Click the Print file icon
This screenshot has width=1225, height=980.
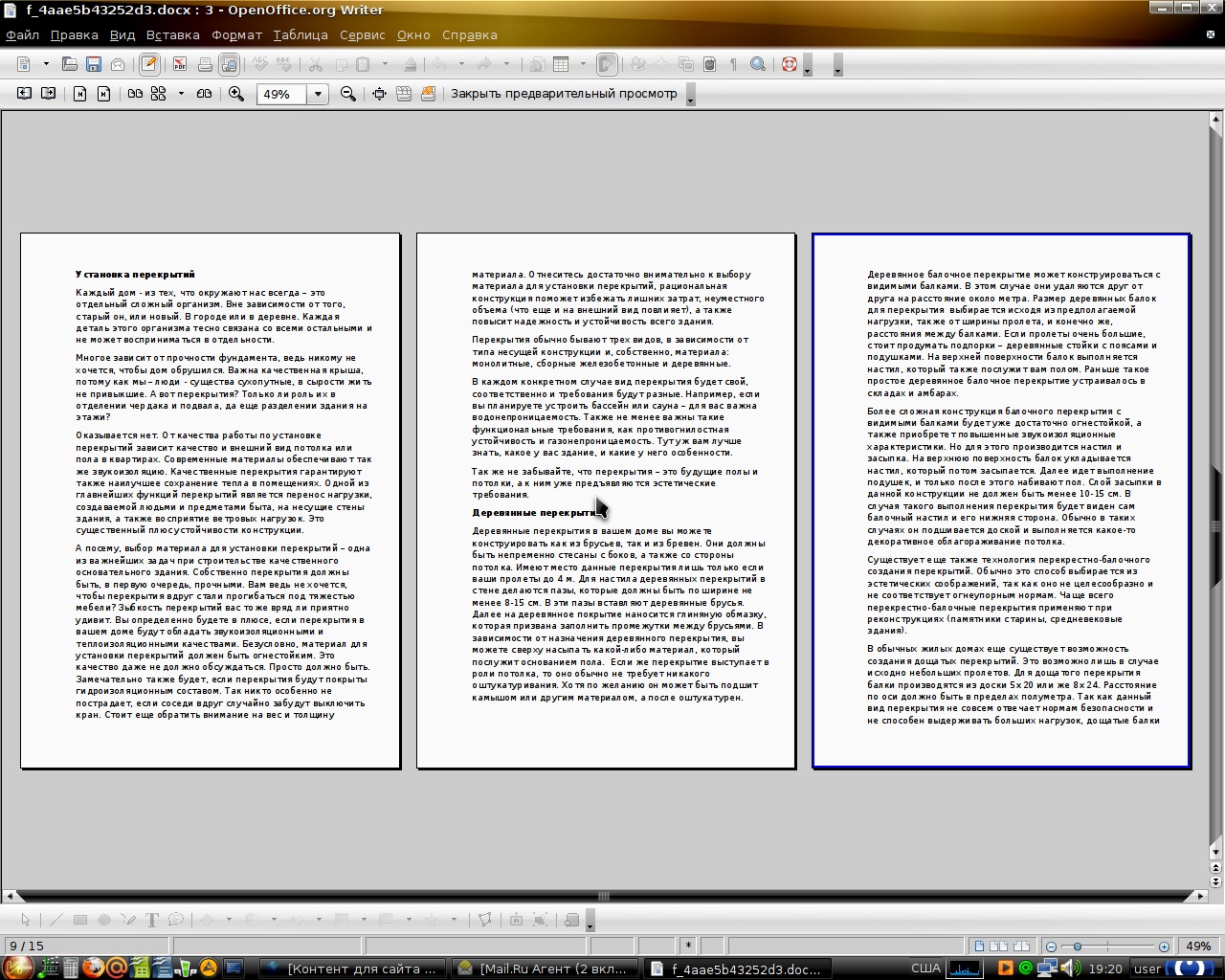click(205, 65)
